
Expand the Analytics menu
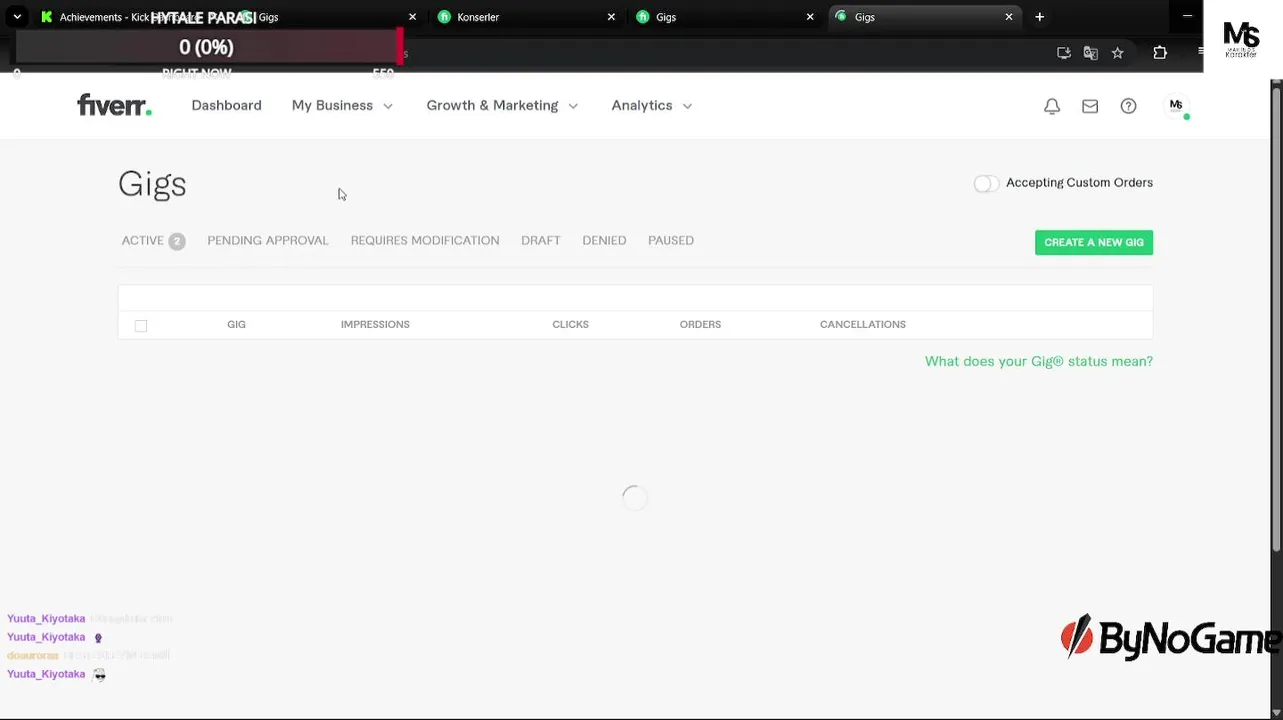pos(652,105)
